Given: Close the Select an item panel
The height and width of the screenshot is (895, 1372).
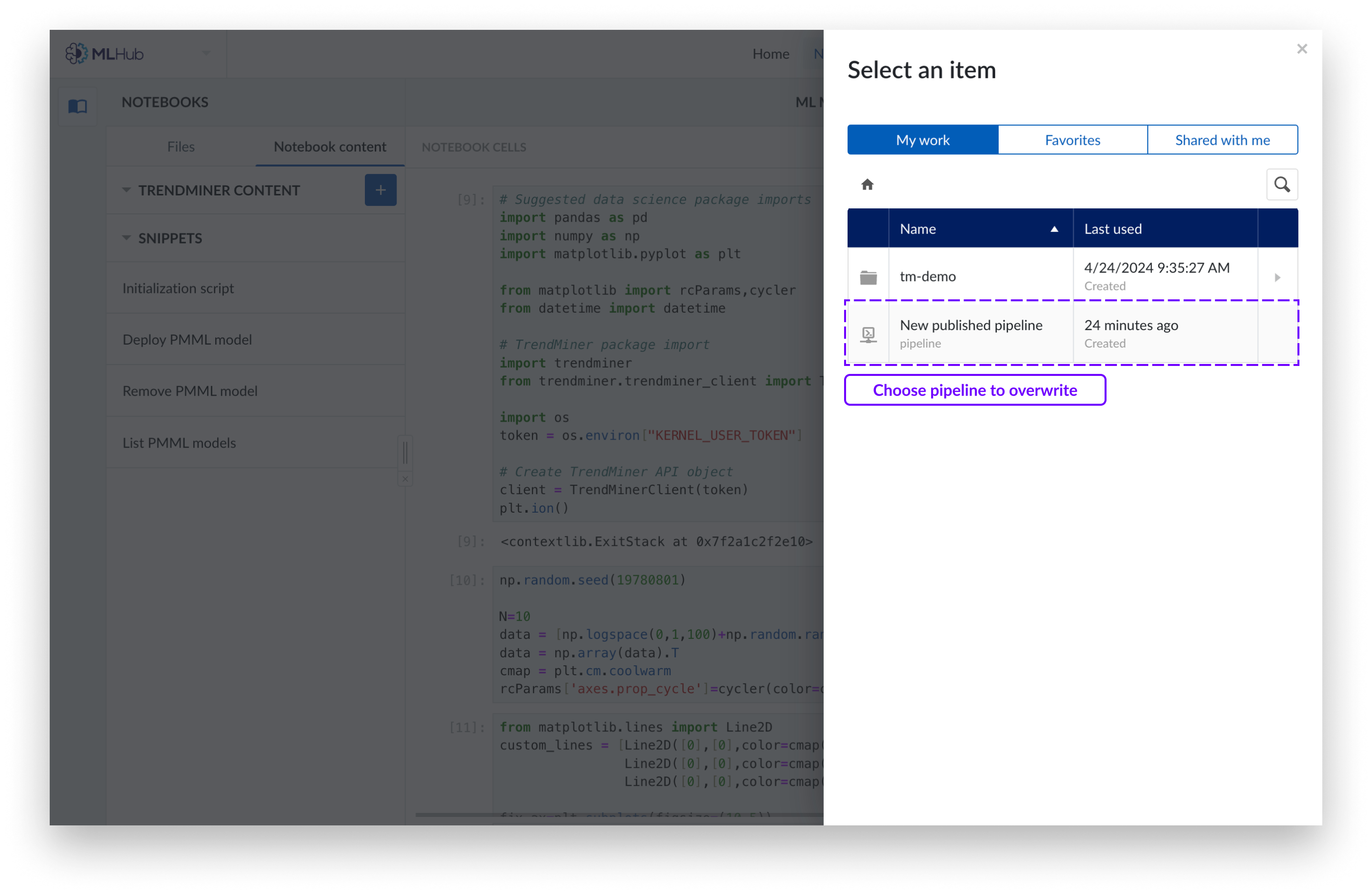Looking at the screenshot, I should coord(1302,49).
